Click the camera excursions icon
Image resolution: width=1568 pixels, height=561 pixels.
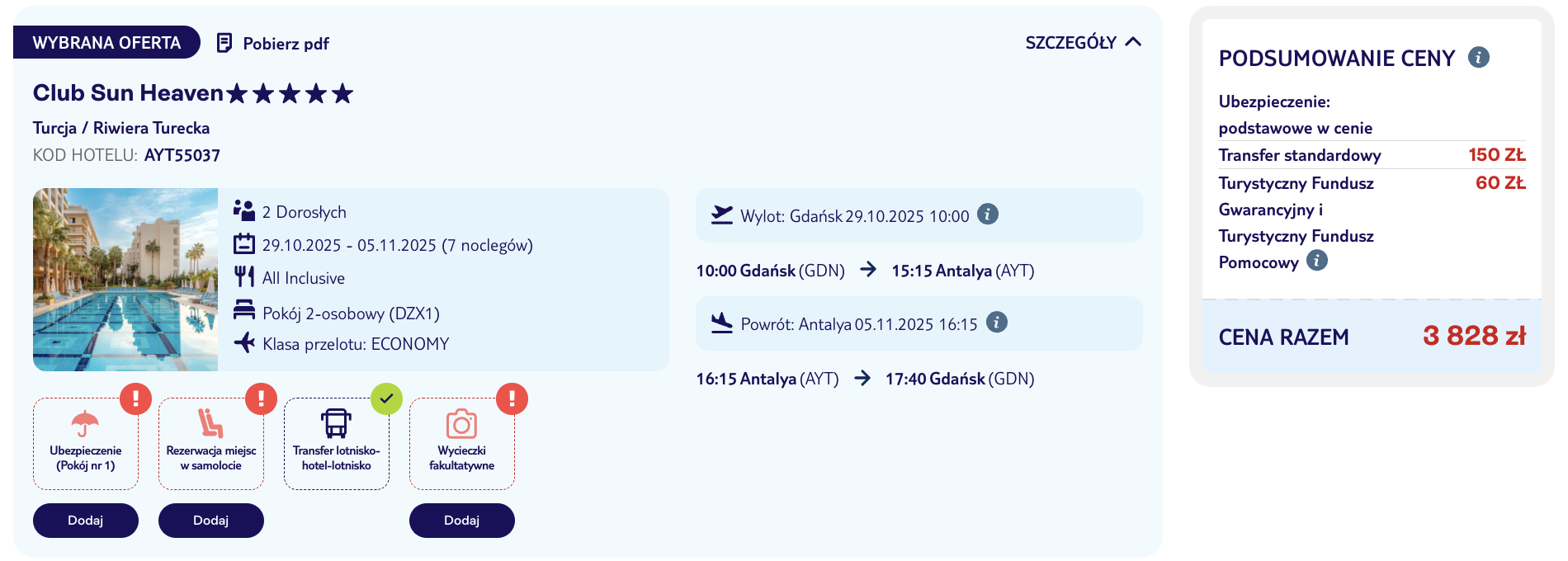click(x=461, y=424)
